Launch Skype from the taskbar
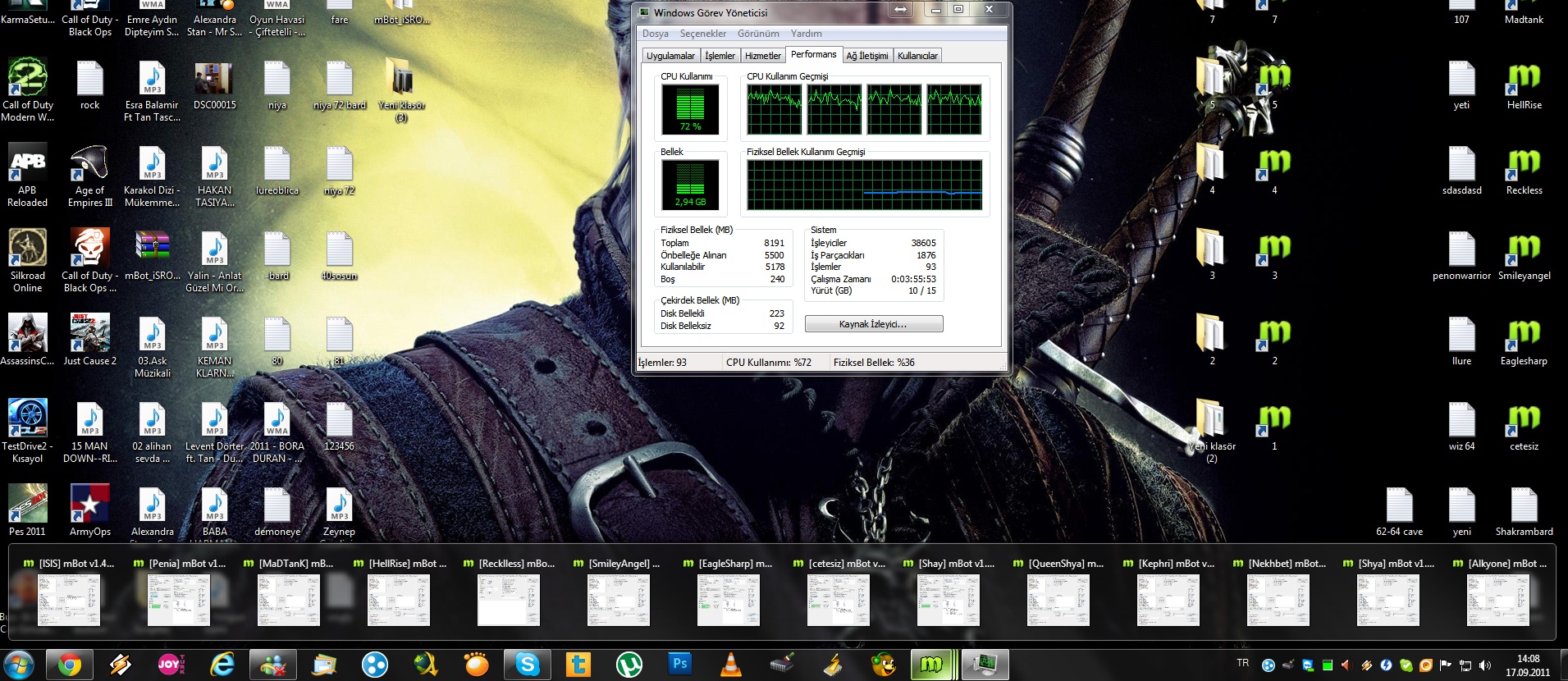Image resolution: width=1568 pixels, height=681 pixels. pos(528,664)
